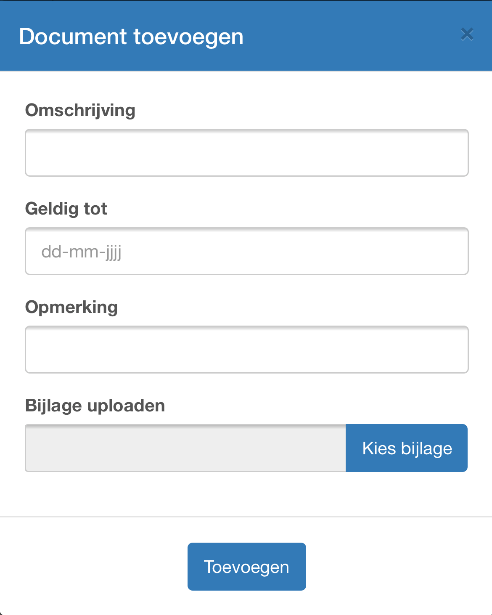Click the Omschrijving label

point(80,111)
